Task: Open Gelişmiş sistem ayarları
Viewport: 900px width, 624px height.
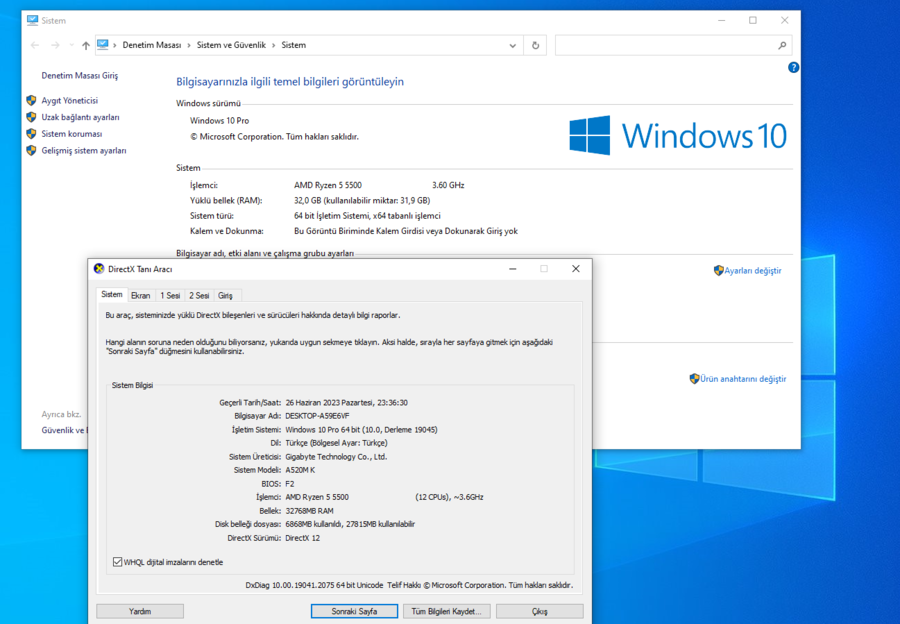Action: [84, 150]
